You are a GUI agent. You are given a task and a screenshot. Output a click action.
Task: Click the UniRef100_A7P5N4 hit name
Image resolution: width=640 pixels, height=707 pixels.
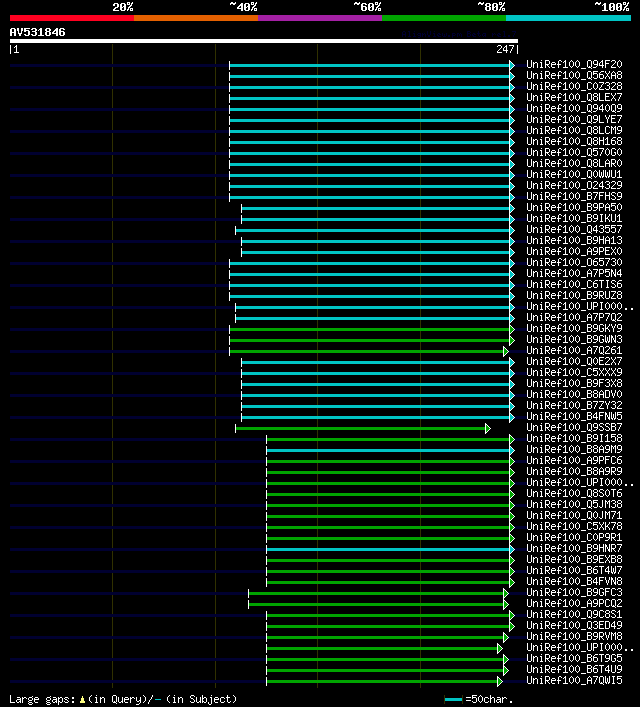tap(574, 273)
